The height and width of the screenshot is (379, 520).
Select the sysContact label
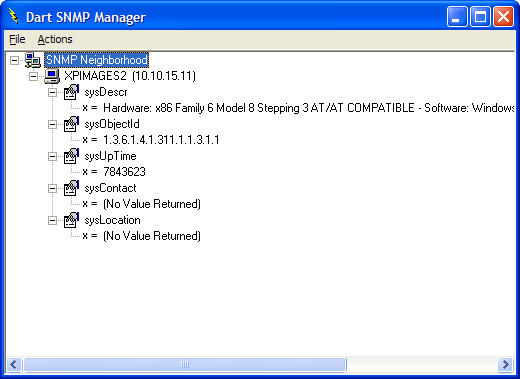110,188
